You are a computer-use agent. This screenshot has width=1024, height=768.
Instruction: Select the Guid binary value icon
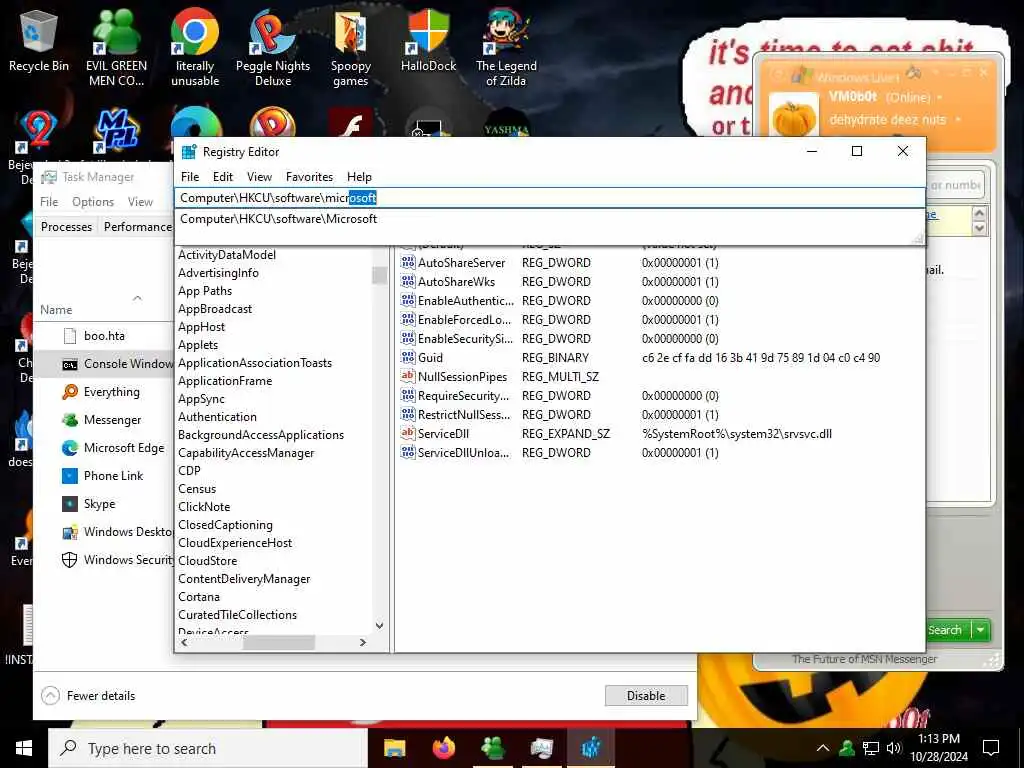408,357
